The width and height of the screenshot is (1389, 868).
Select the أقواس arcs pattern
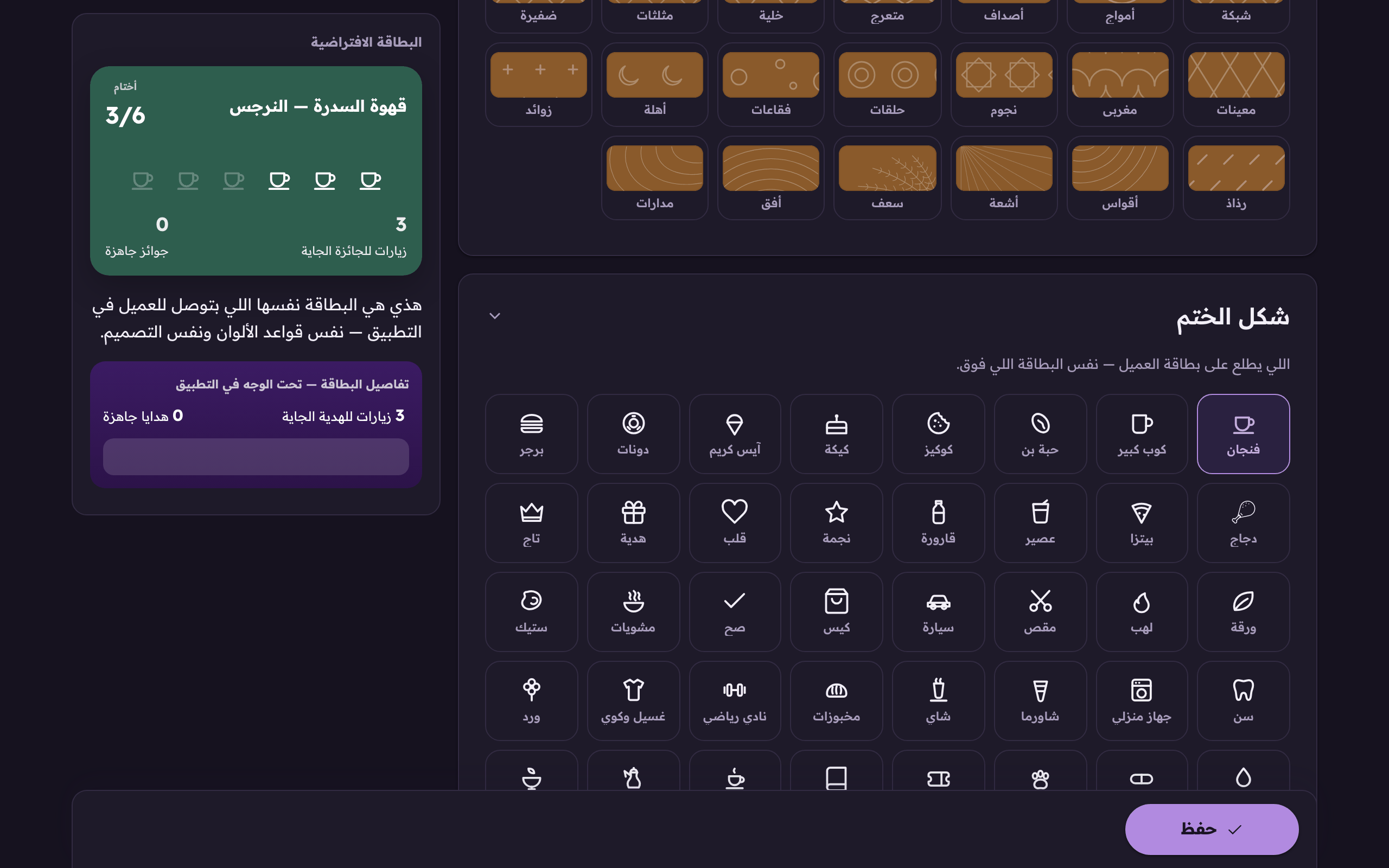(x=1120, y=178)
